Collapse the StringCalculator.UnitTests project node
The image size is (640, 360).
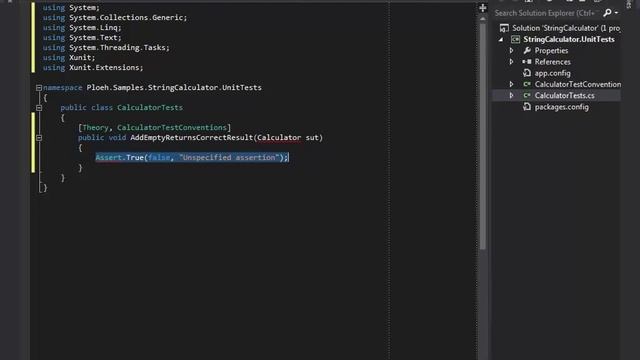pos(501,40)
